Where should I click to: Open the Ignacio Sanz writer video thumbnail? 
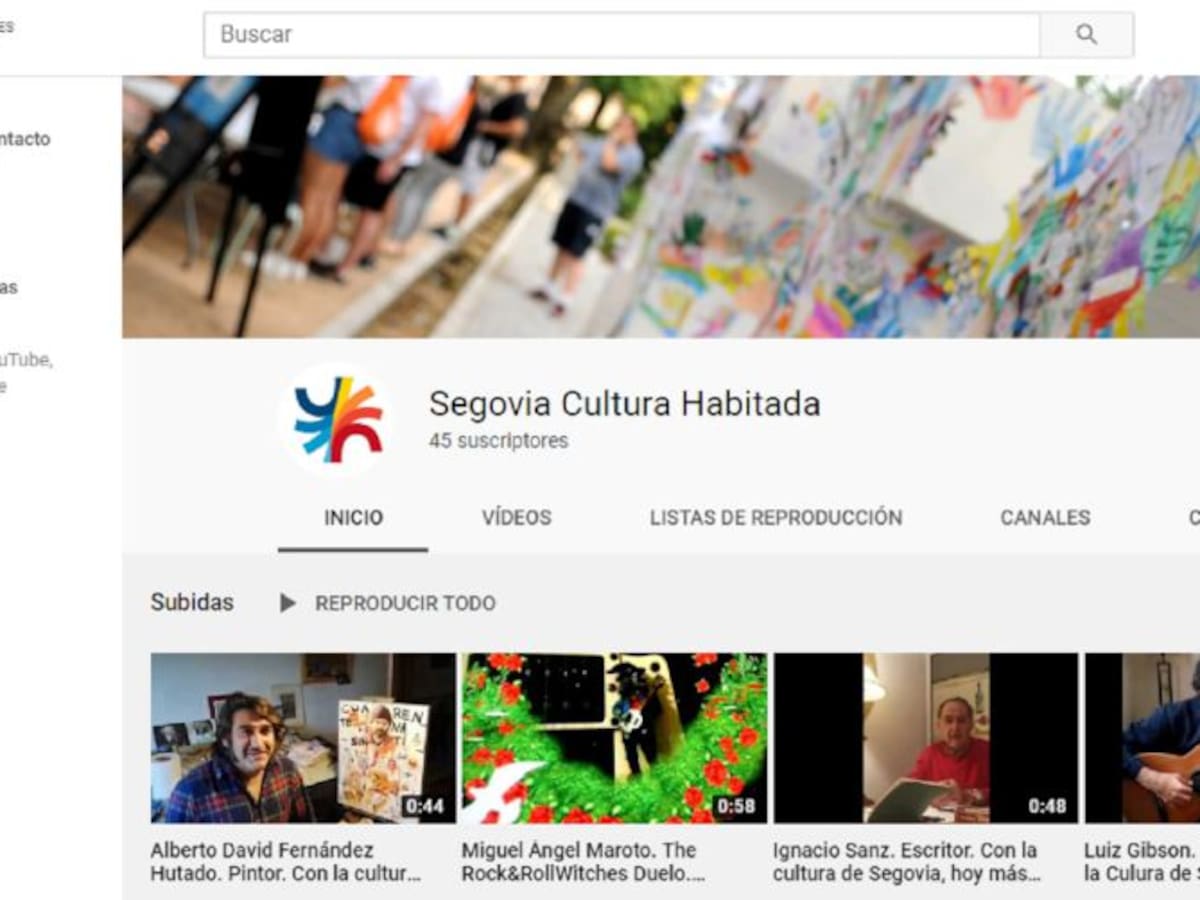coord(925,738)
